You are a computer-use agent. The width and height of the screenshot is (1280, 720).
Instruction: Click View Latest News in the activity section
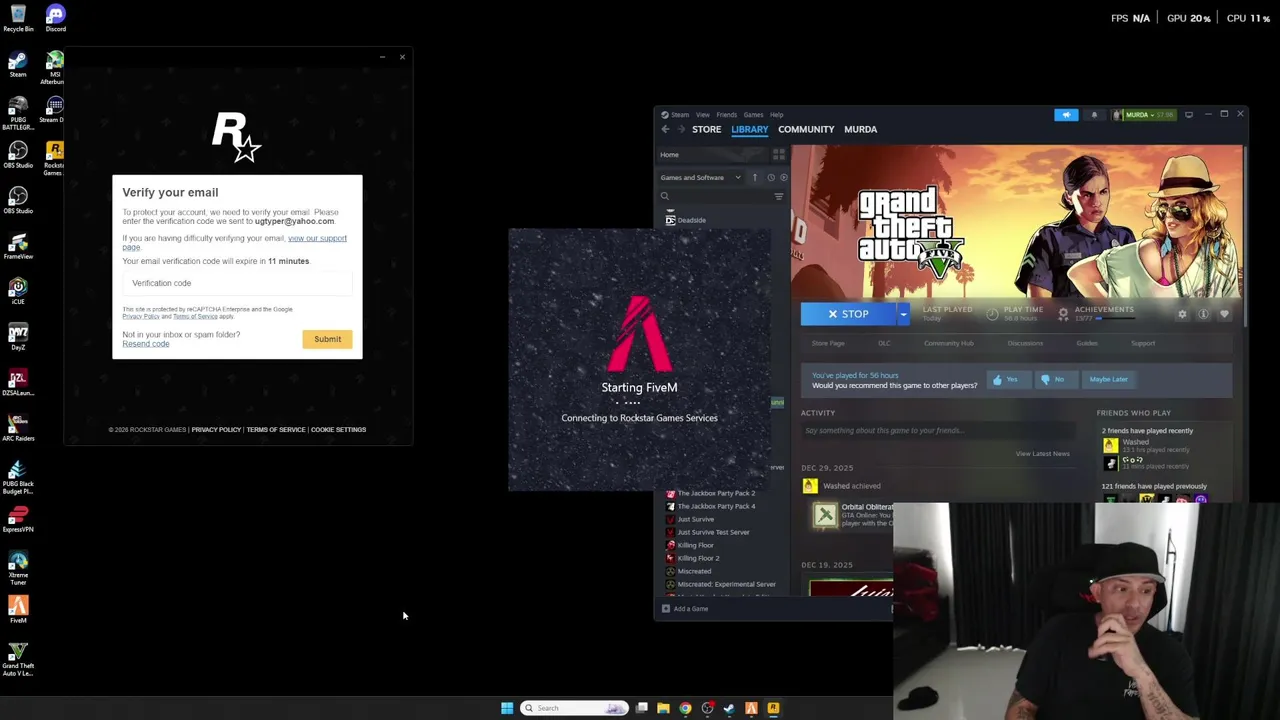click(1043, 454)
